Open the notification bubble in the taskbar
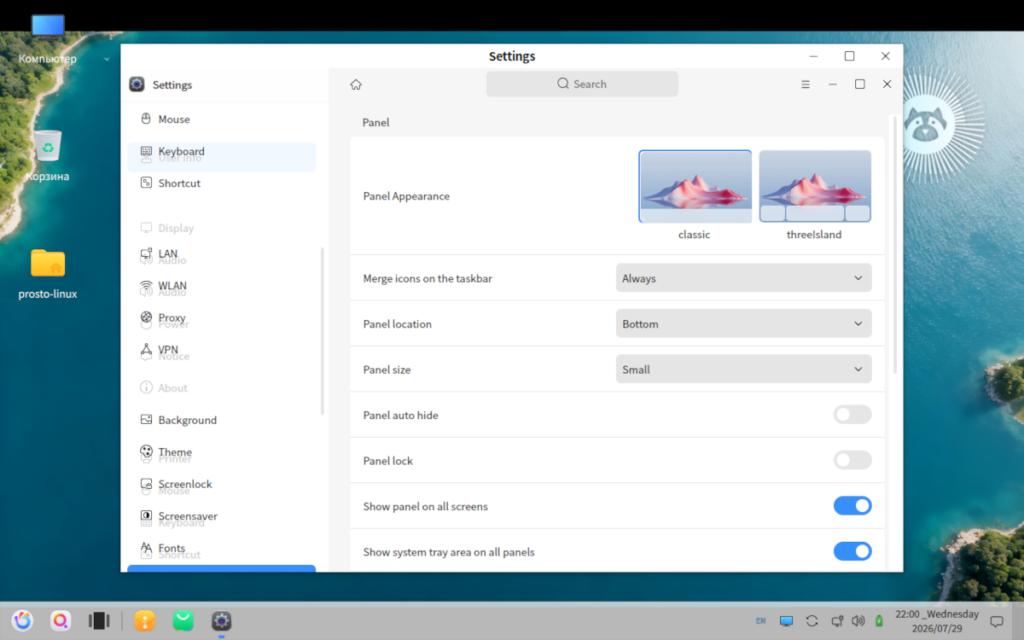This screenshot has width=1024, height=640. (x=997, y=621)
